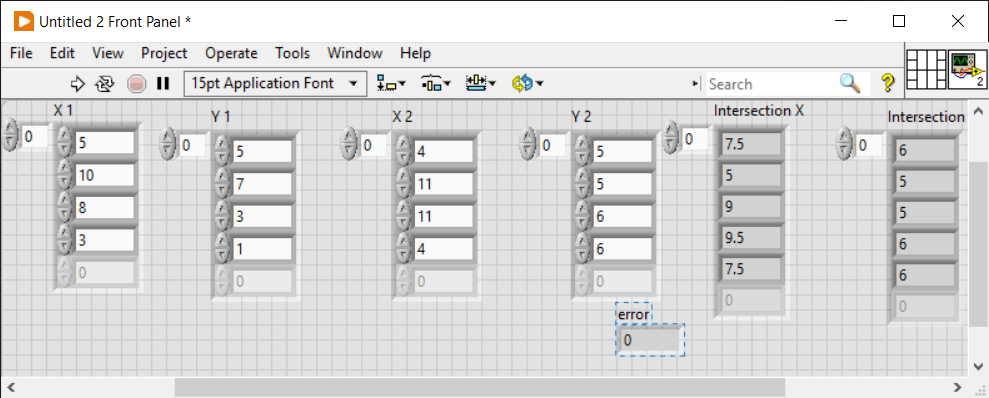Click horizontal scrollbar left arrow
Image resolution: width=989 pixels, height=398 pixels.
point(10,387)
